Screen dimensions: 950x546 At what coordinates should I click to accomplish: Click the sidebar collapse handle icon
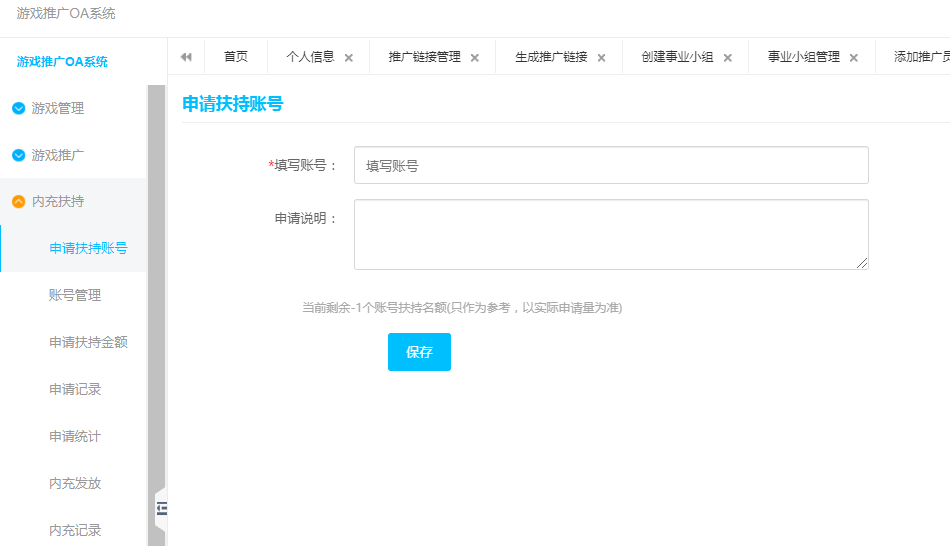(161, 509)
